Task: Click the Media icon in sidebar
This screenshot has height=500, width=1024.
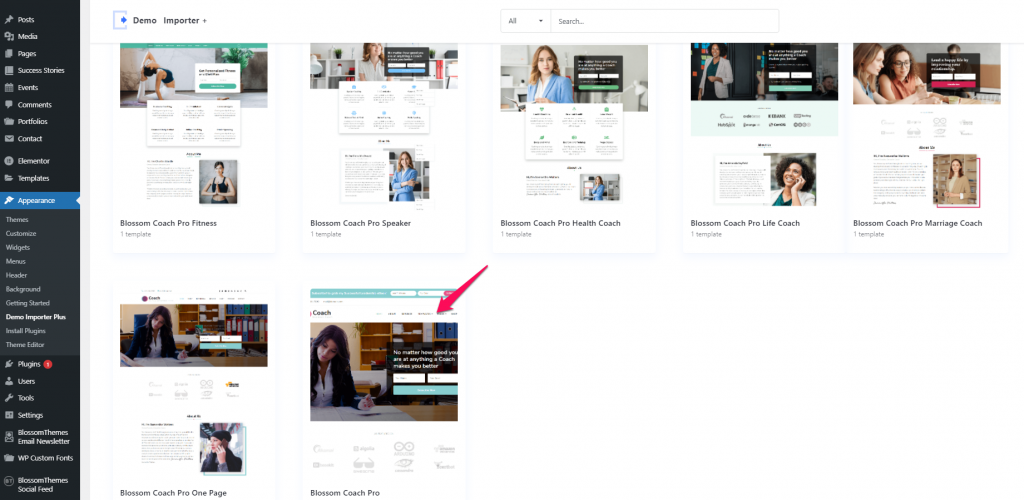Action: click(9, 37)
